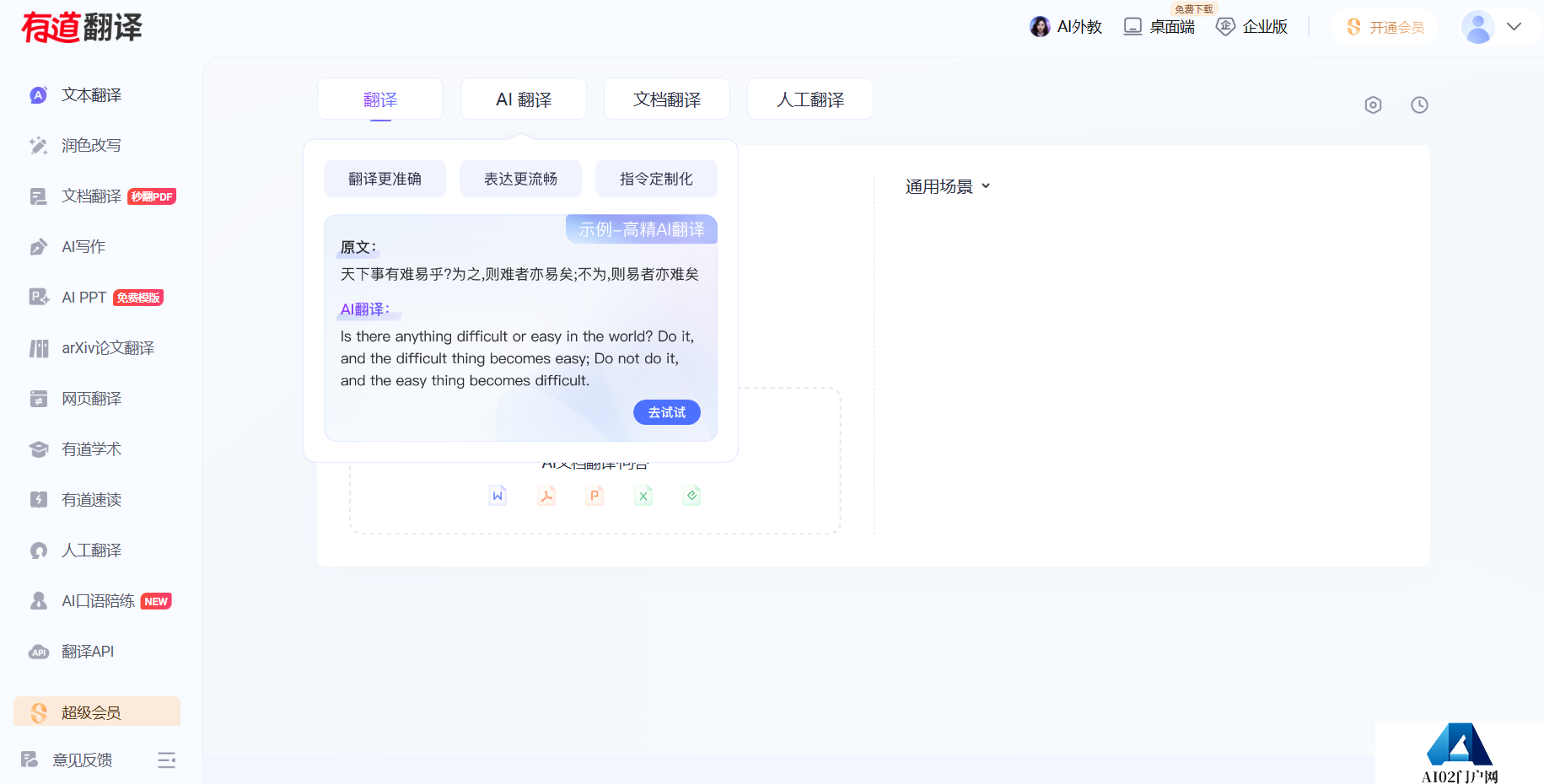The image size is (1544, 784).
Task: Click arXiv论文翻译 books icon
Action: pyautogui.click(x=39, y=348)
